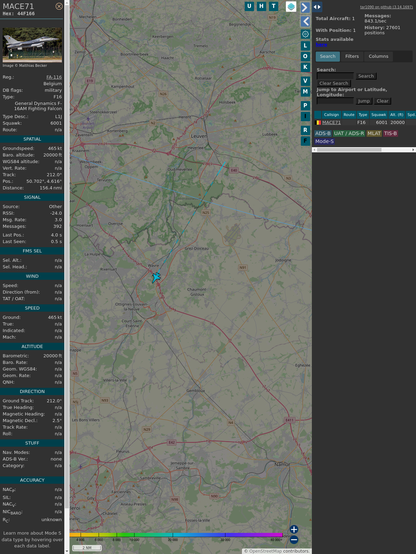
Task: Click the horizontal scrollbar under aircraft table
Action: pos(364,150)
